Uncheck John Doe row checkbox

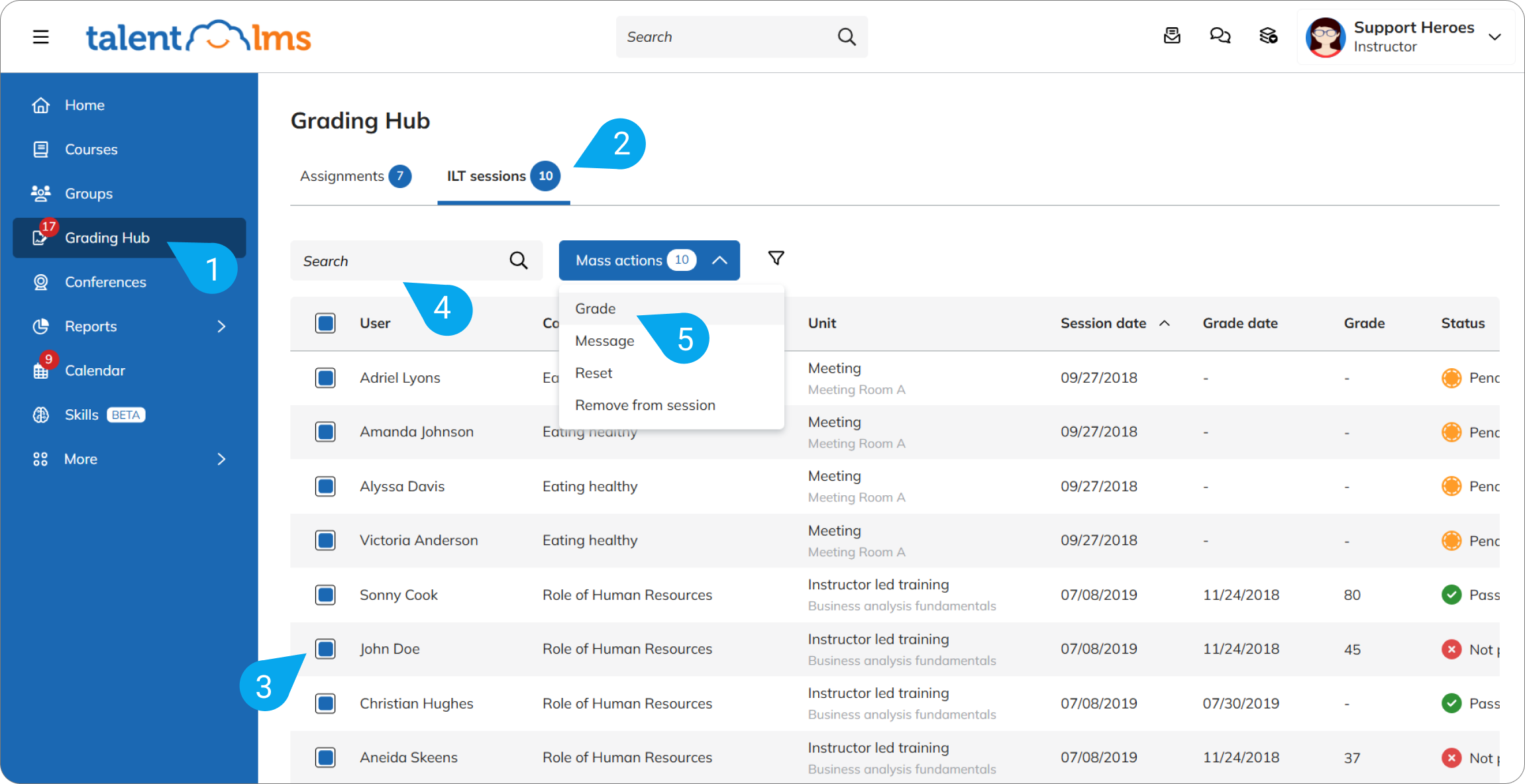[x=325, y=649]
